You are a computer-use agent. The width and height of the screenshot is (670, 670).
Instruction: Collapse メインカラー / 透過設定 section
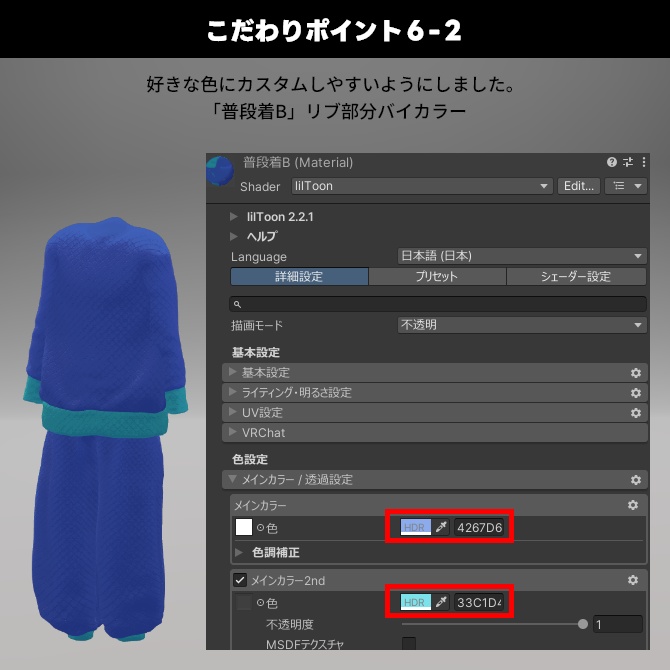coord(435,479)
